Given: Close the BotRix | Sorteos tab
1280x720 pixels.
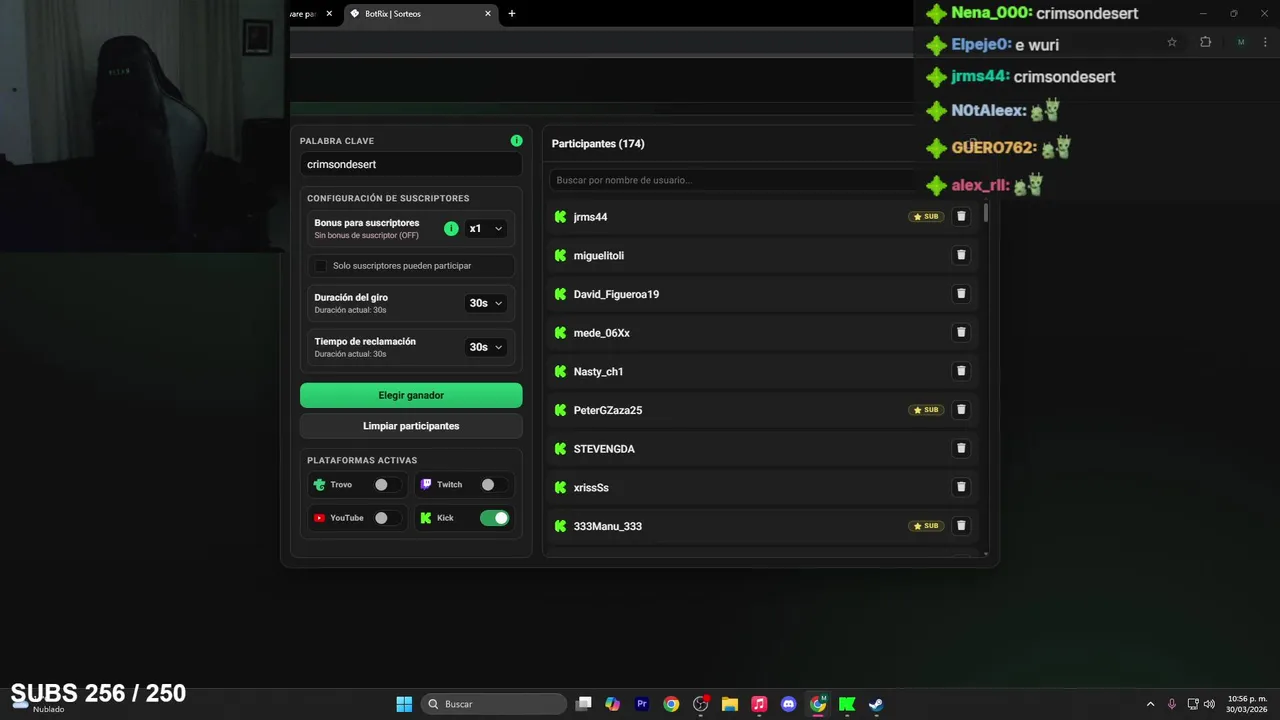Looking at the screenshot, I should click(x=488, y=14).
